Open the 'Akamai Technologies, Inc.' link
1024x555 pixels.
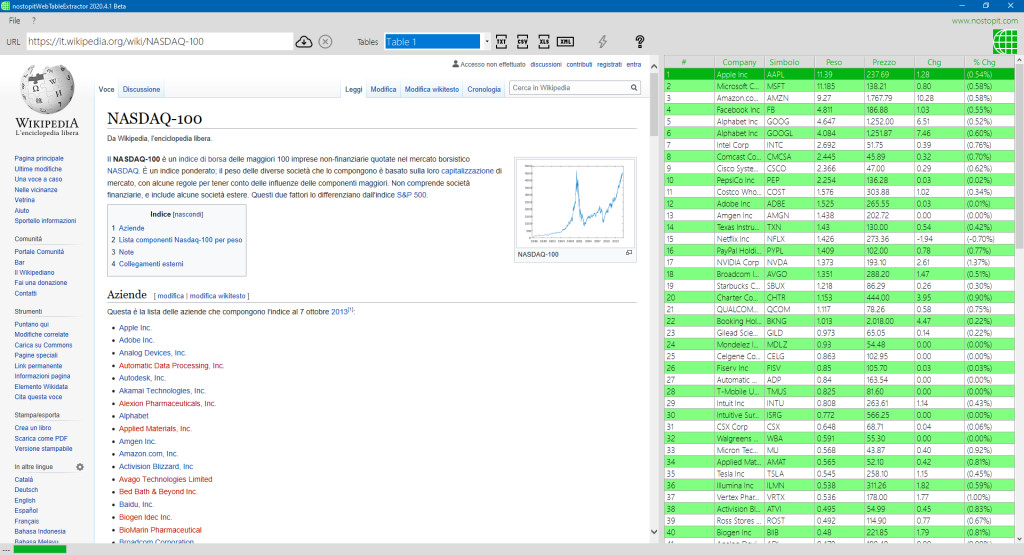point(162,390)
